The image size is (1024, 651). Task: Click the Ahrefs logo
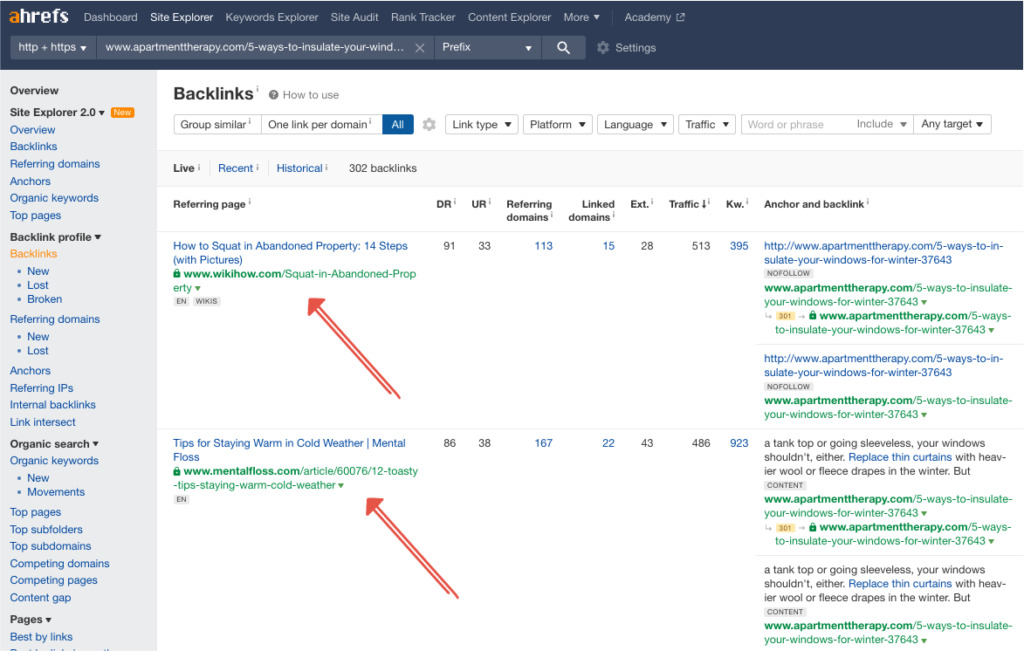[x=40, y=17]
